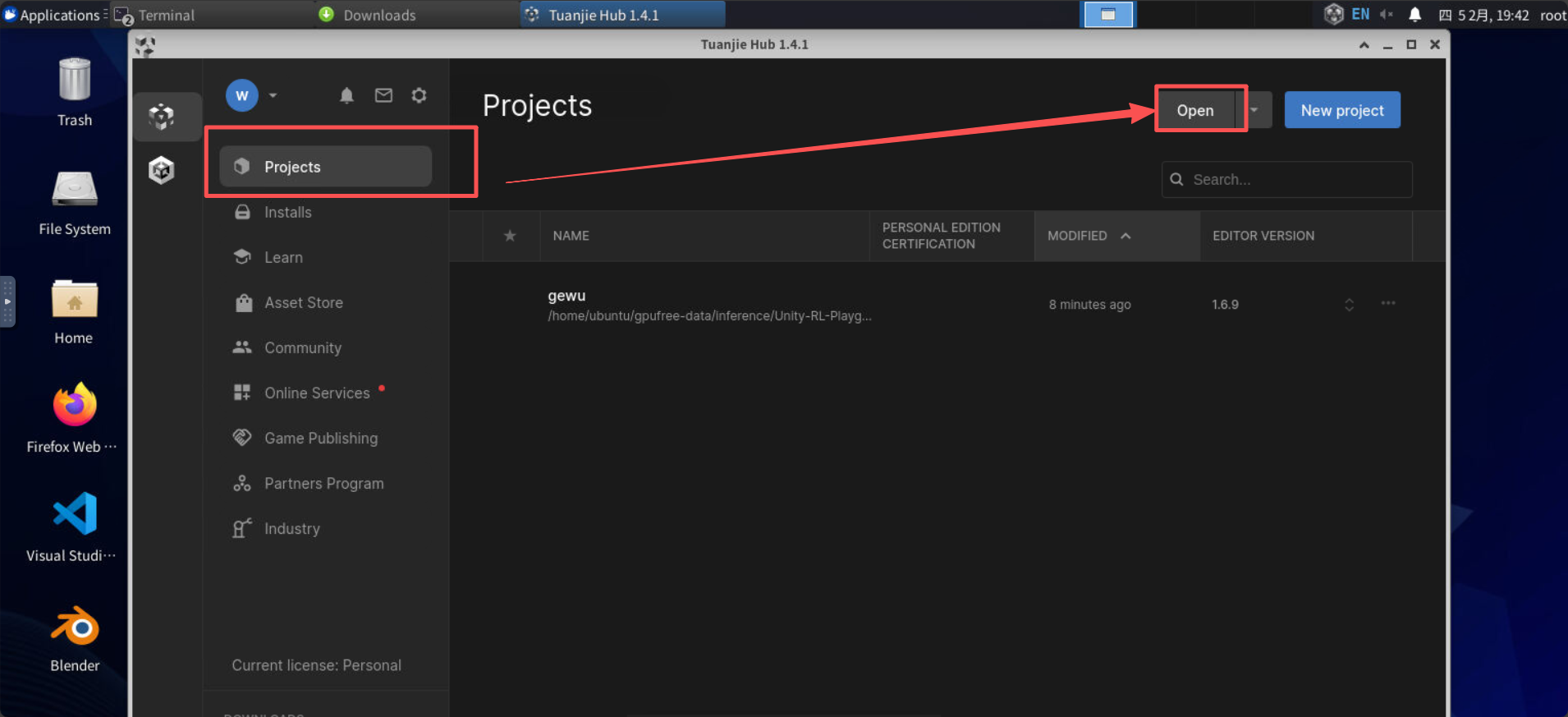This screenshot has height=717, width=1568.
Task: Open the three-dot menu for gewu
Action: pos(1388,303)
